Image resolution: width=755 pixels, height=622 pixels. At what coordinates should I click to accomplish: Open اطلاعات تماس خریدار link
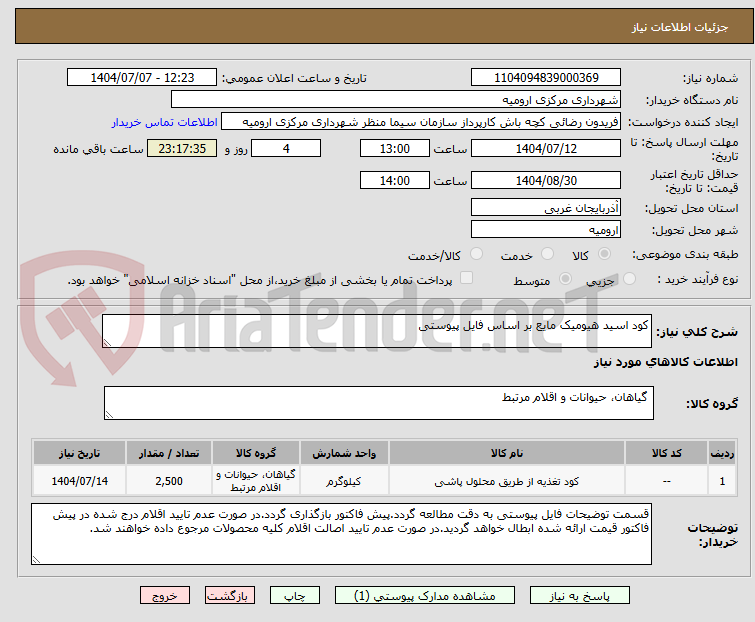(165, 122)
